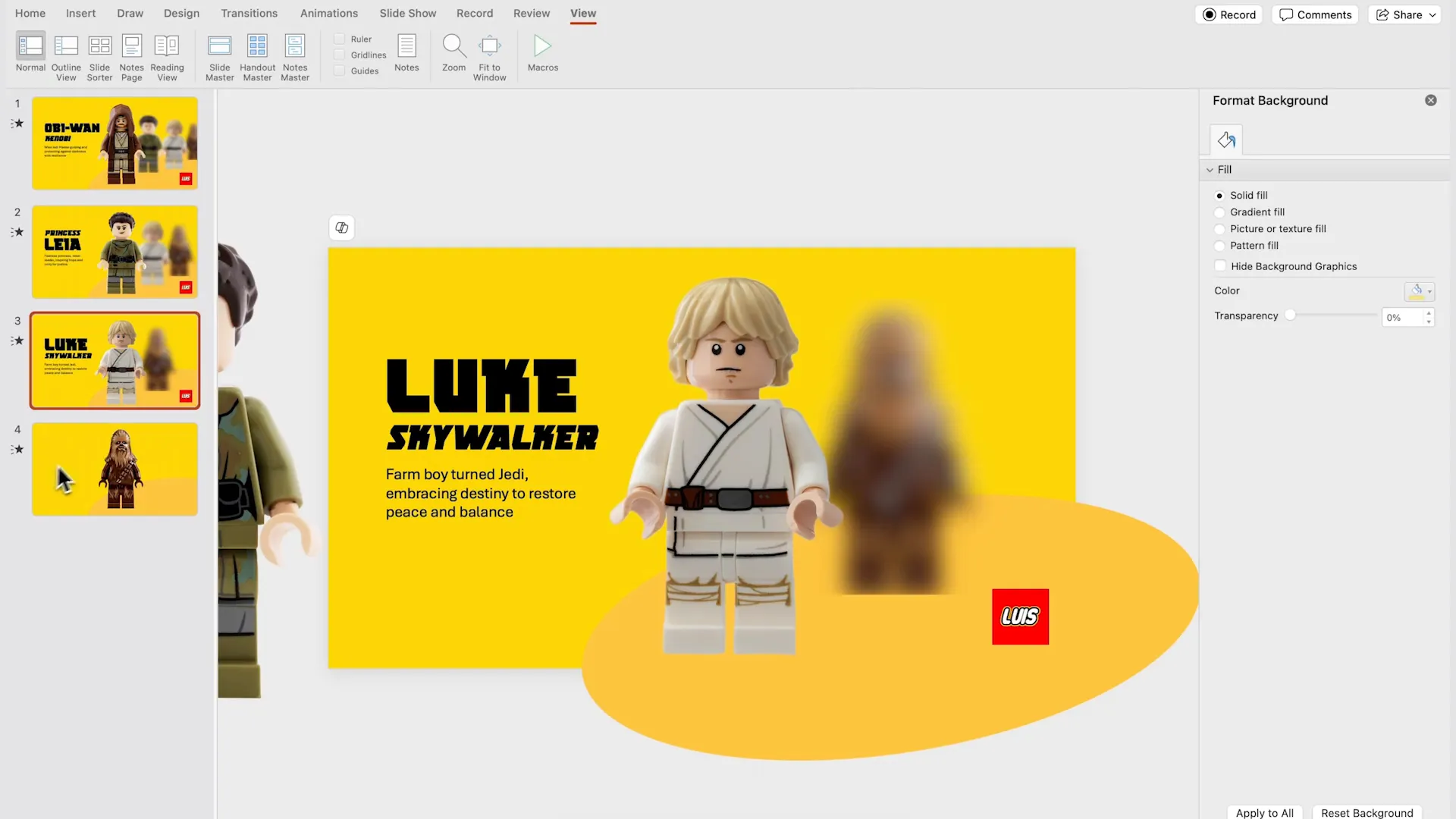The image size is (1456, 819).
Task: Click the red LUIS logo on slide
Action: tap(1020, 617)
